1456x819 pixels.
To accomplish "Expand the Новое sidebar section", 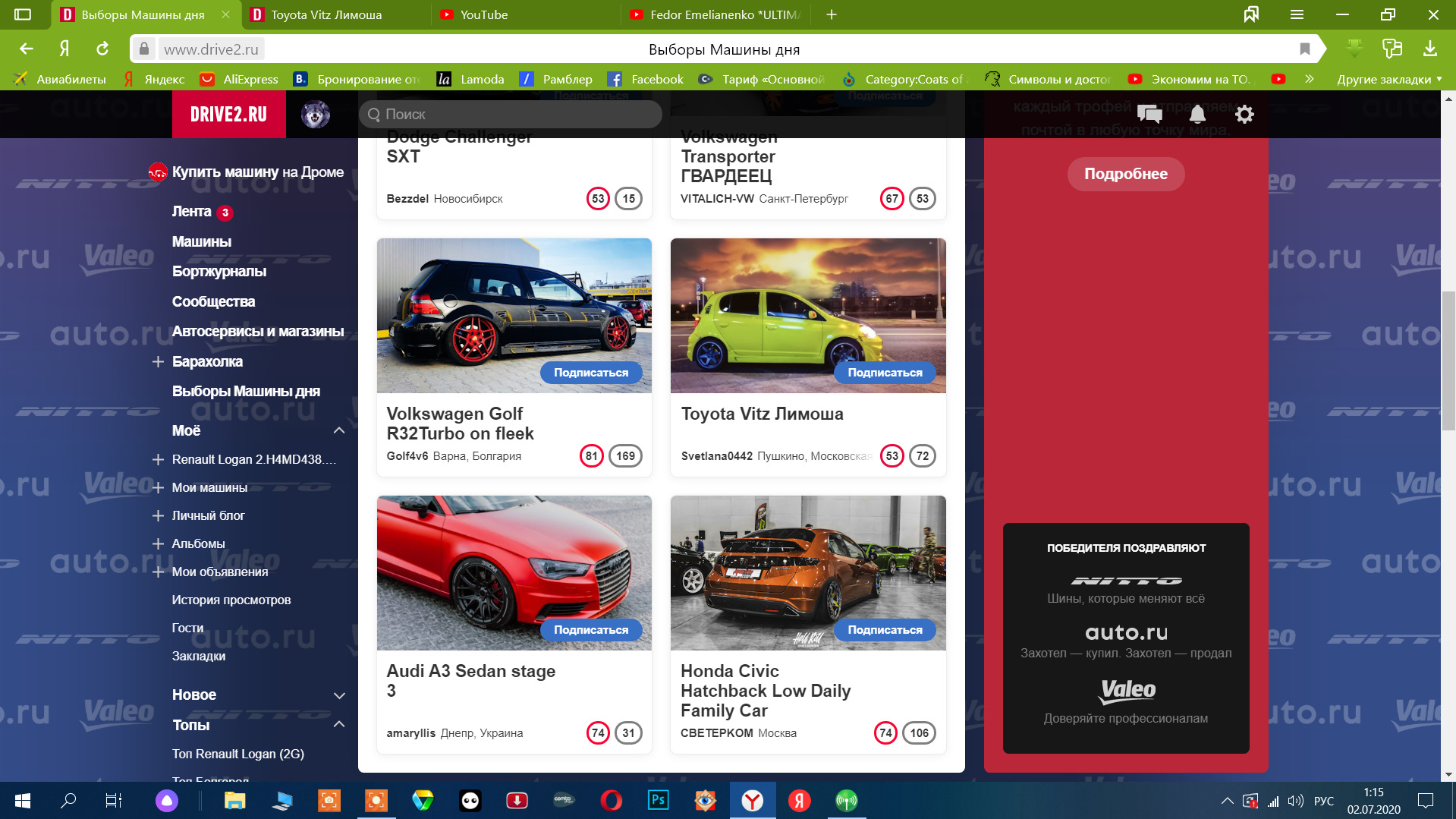I will [339, 695].
